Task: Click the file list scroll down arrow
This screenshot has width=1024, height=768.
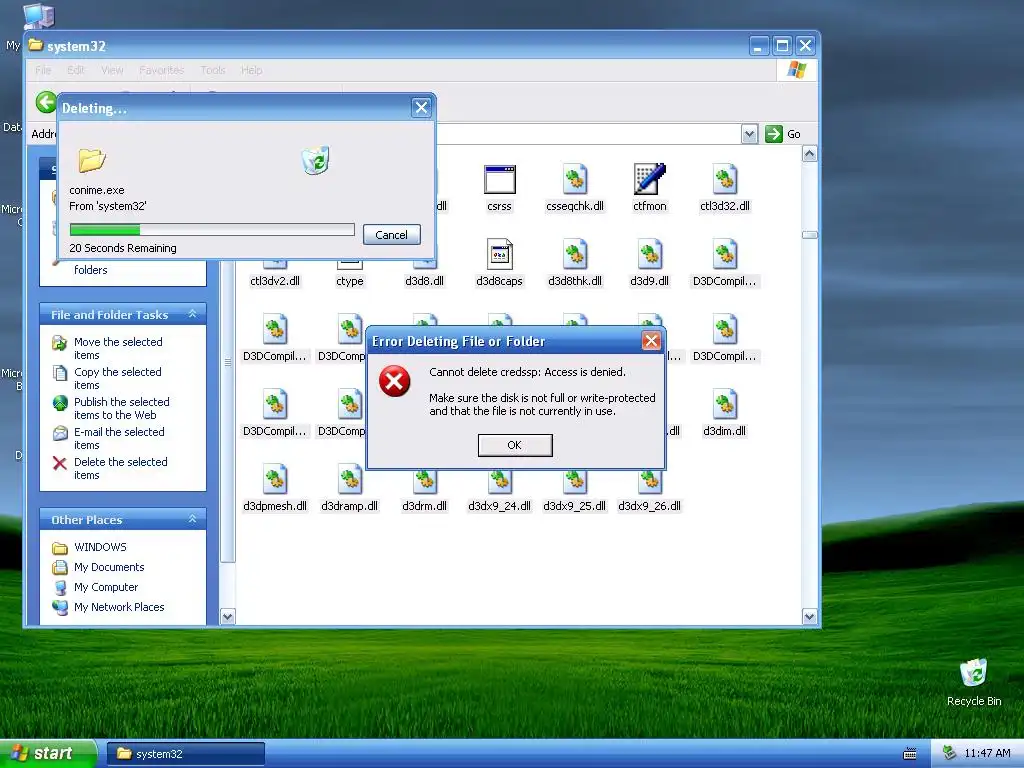Action: click(810, 616)
